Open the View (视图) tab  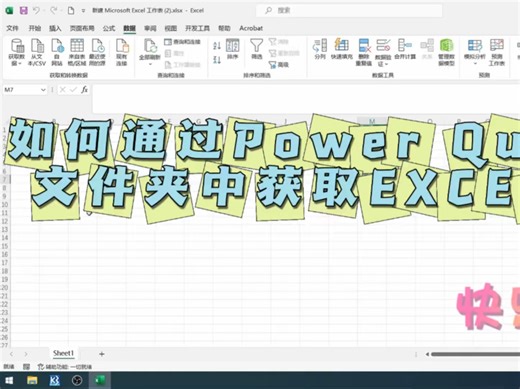click(170, 28)
